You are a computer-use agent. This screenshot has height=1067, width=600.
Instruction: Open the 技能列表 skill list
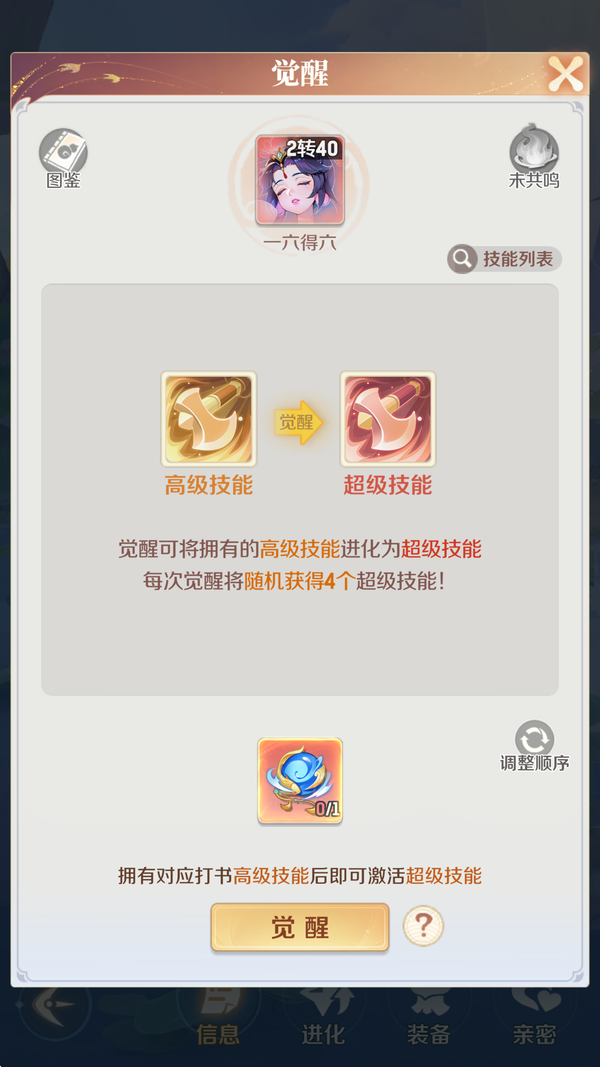pos(505,259)
